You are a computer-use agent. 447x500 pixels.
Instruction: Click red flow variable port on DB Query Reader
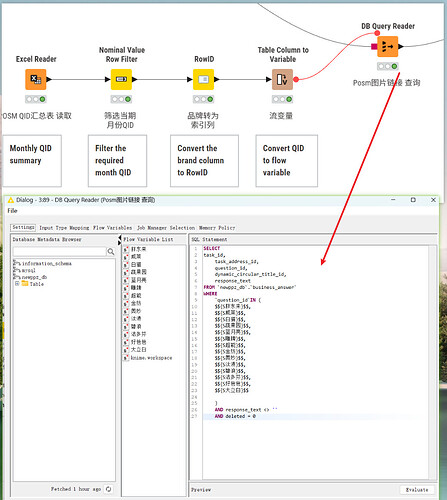coord(377,33)
